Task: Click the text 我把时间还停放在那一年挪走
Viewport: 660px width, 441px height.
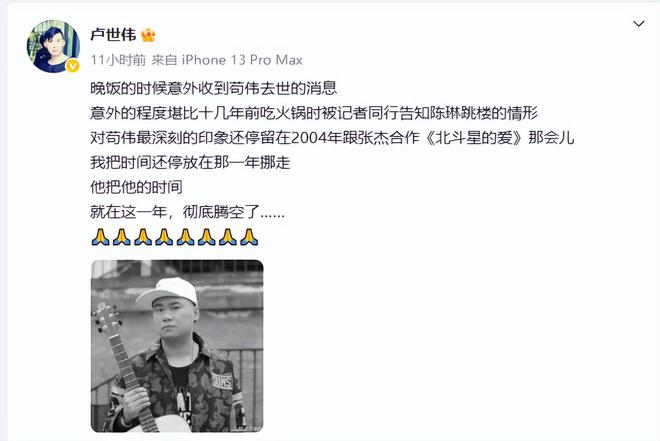Action: click(190, 162)
